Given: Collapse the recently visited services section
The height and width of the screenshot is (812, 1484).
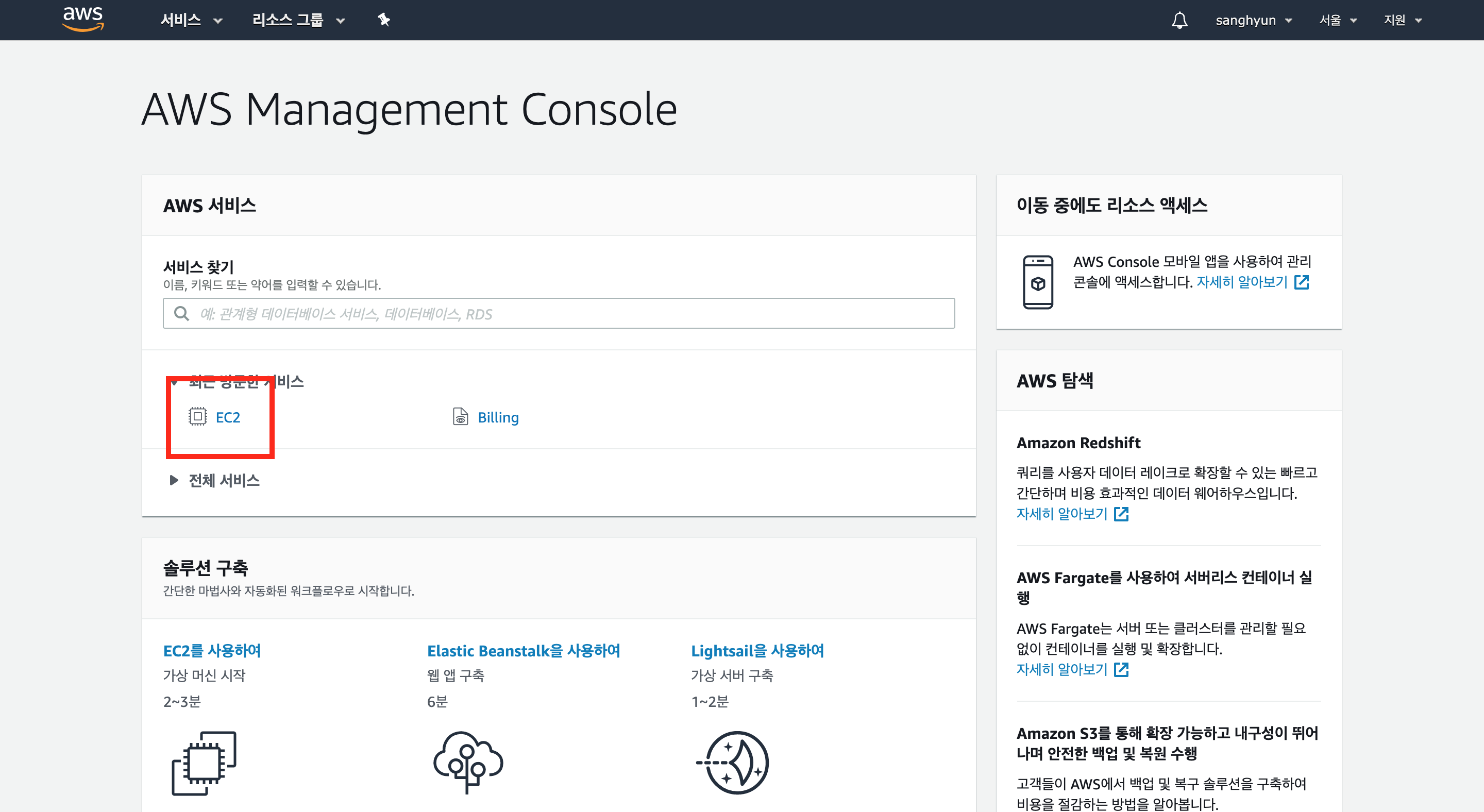Looking at the screenshot, I should point(175,381).
